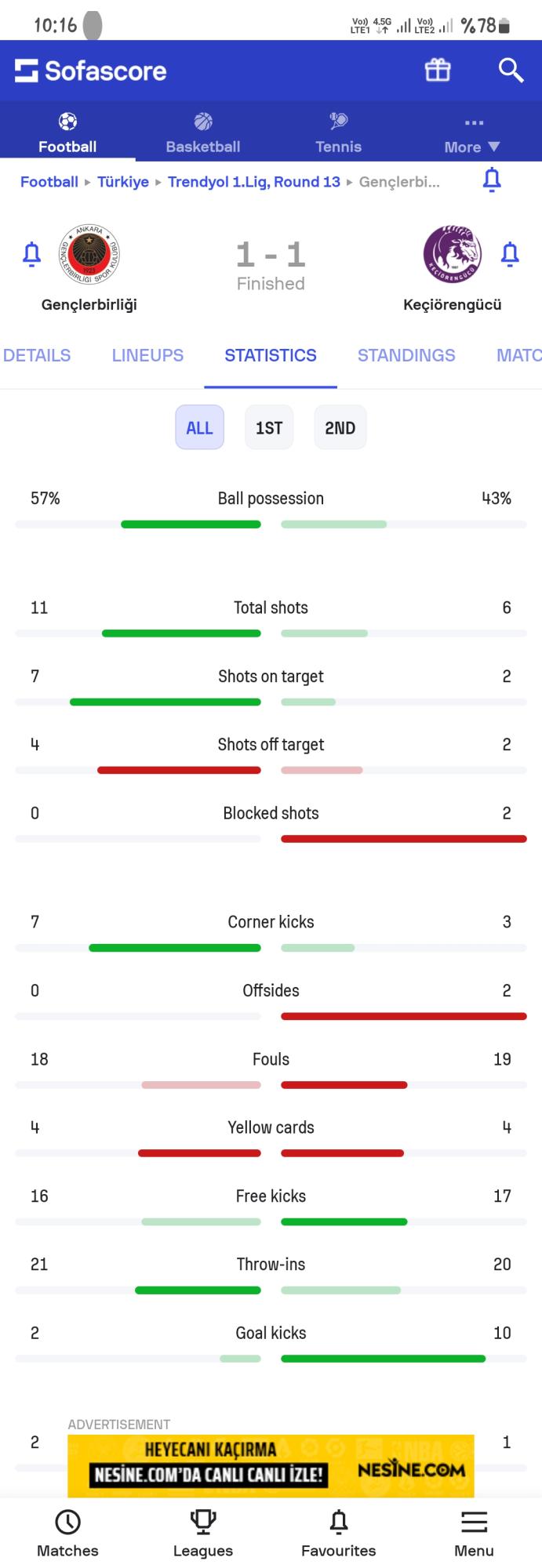Click the Sofascore logo
The width and height of the screenshot is (542, 1568).
pos(91,71)
